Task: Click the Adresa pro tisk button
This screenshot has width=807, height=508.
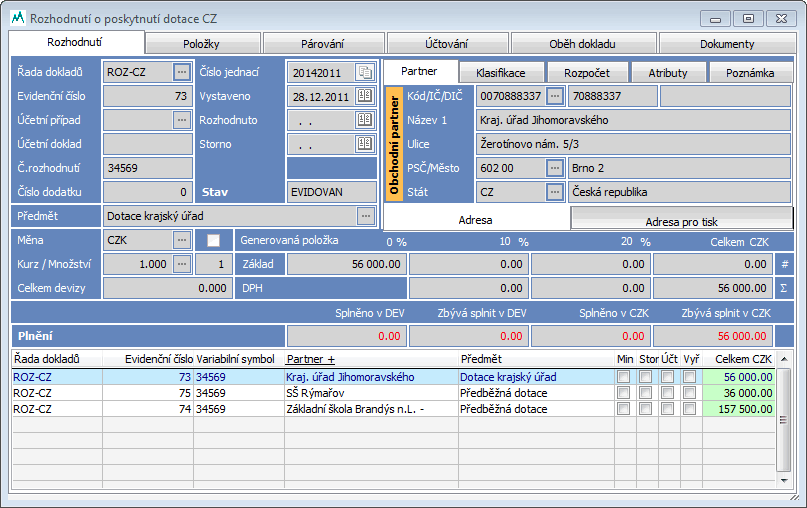Action: click(x=682, y=219)
